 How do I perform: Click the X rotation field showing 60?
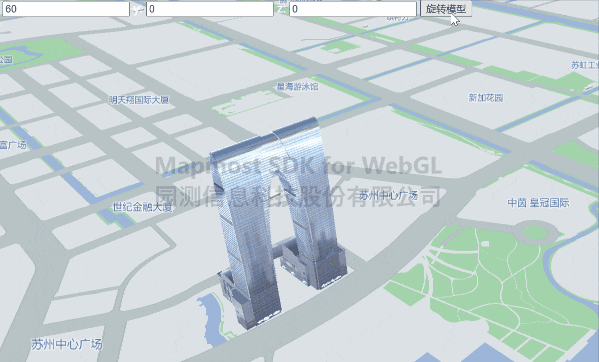click(66, 9)
